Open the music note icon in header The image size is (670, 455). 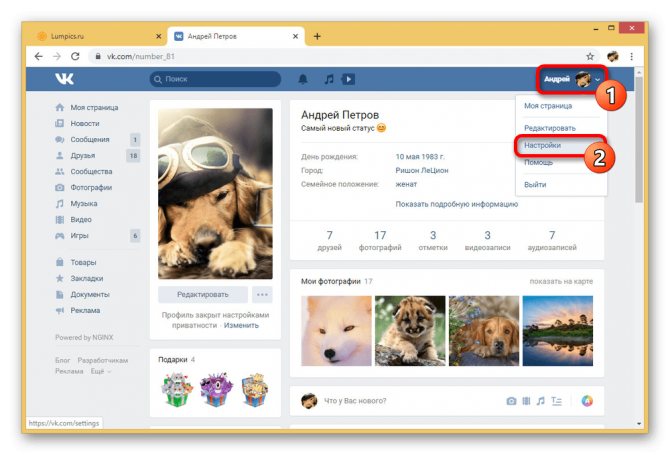click(x=329, y=79)
